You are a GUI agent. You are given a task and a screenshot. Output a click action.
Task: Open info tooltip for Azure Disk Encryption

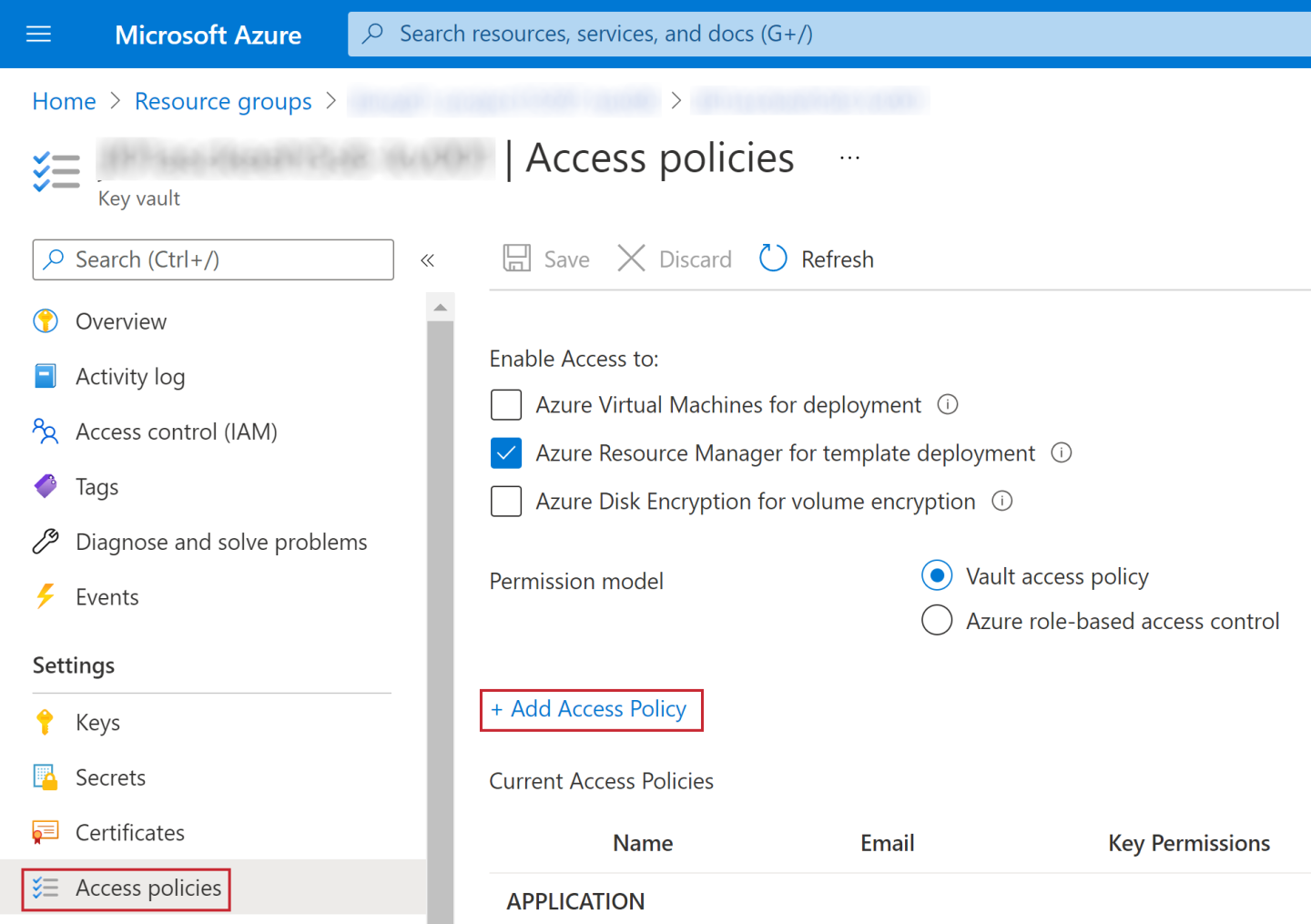tap(1001, 501)
